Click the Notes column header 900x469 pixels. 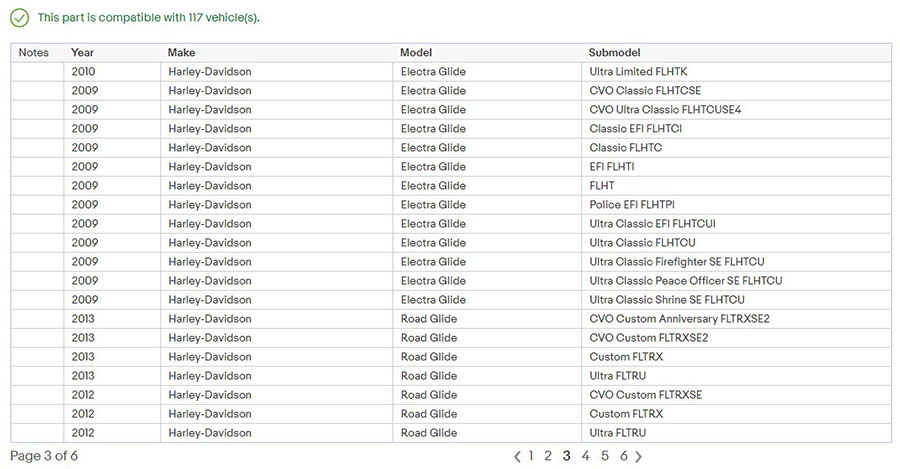pyautogui.click(x=34, y=52)
